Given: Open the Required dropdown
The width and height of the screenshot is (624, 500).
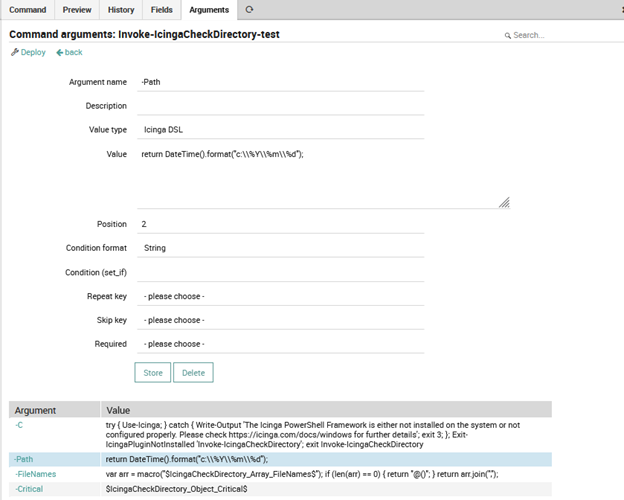Looking at the screenshot, I should tap(281, 344).
